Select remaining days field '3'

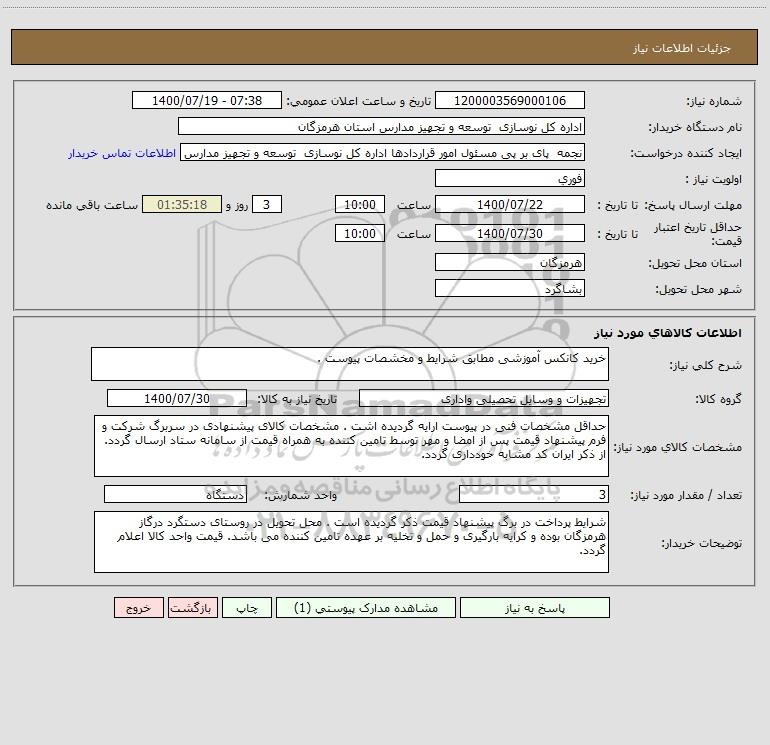pyautogui.click(x=267, y=205)
